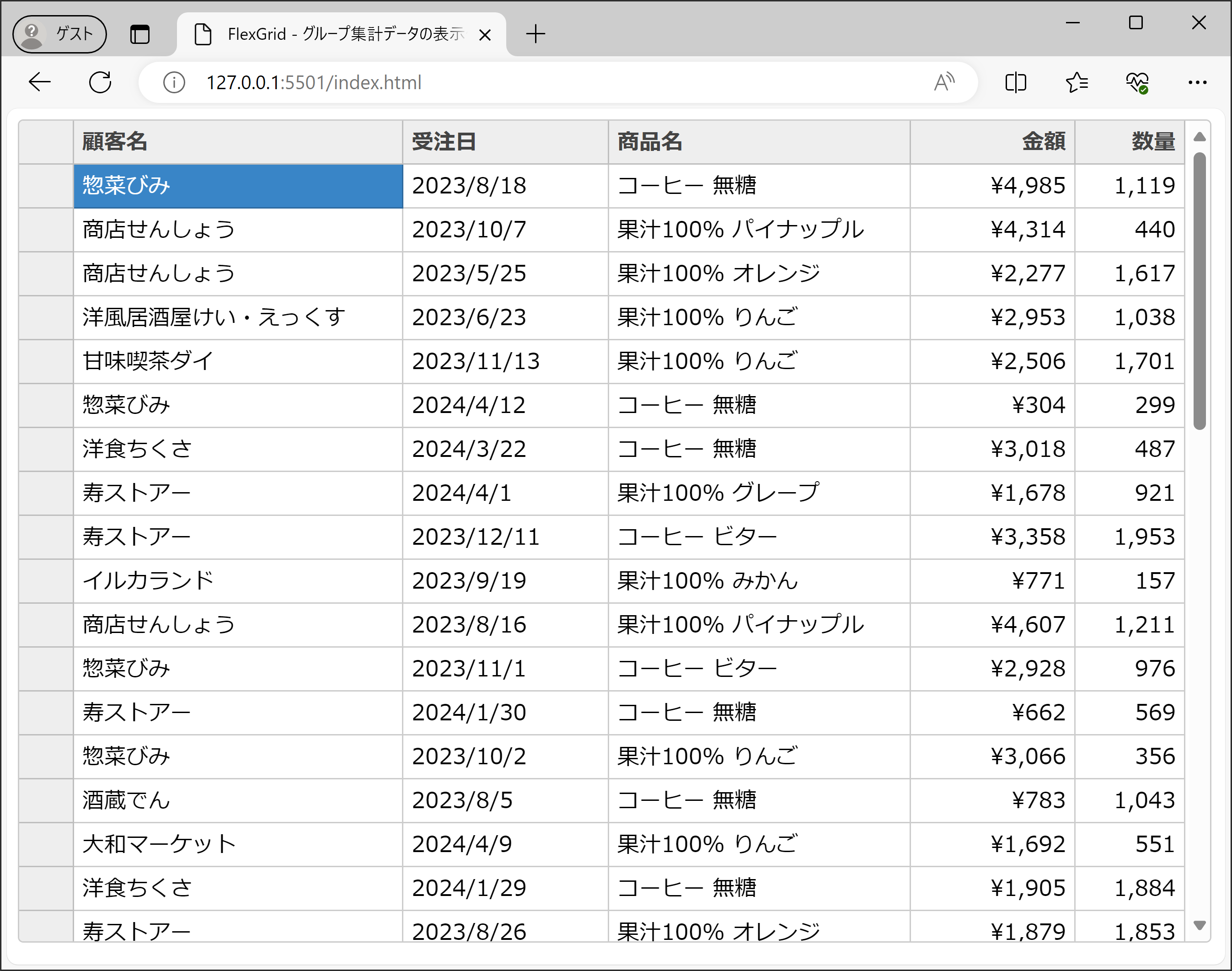Activate the read aloud icon
Image resolution: width=1232 pixels, height=971 pixels.
click(x=944, y=82)
